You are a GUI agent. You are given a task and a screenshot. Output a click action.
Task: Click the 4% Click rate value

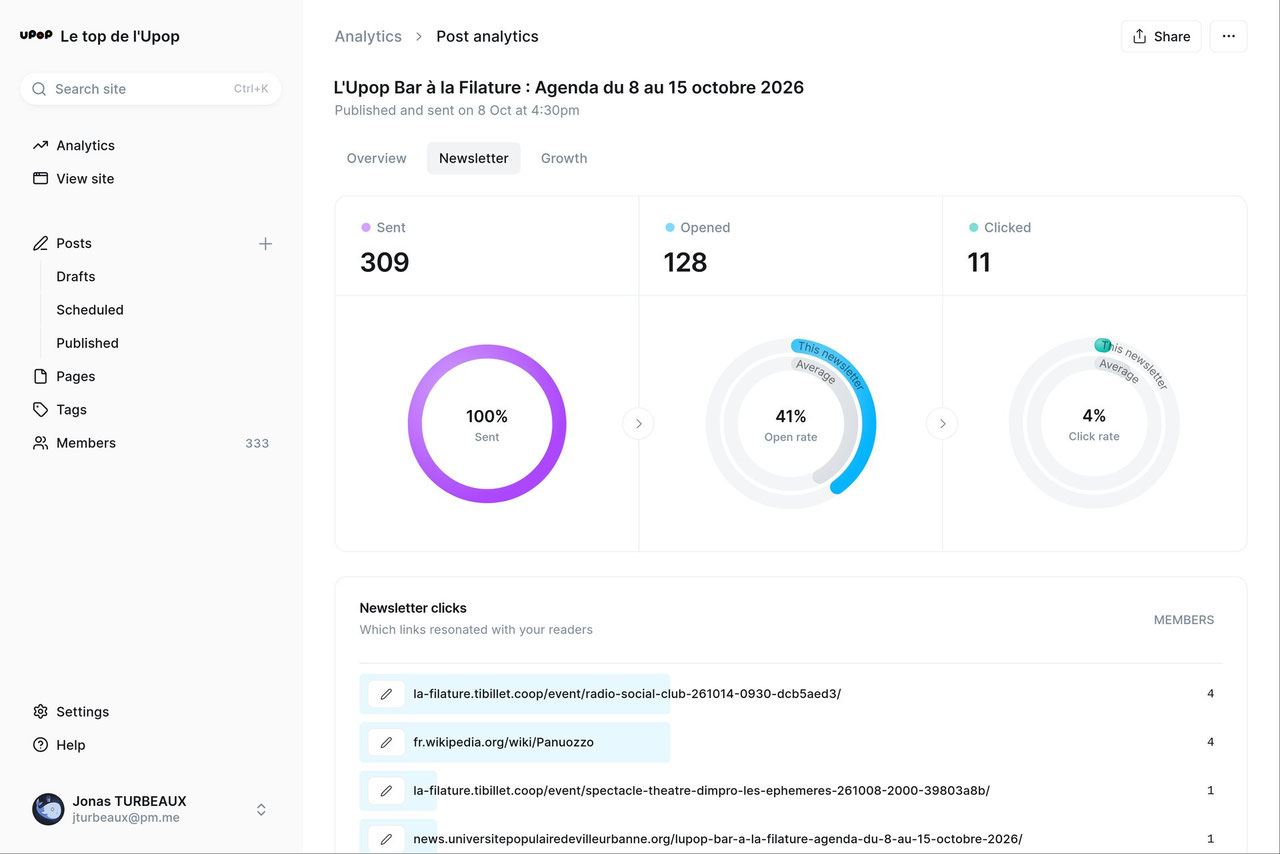pyautogui.click(x=1094, y=415)
